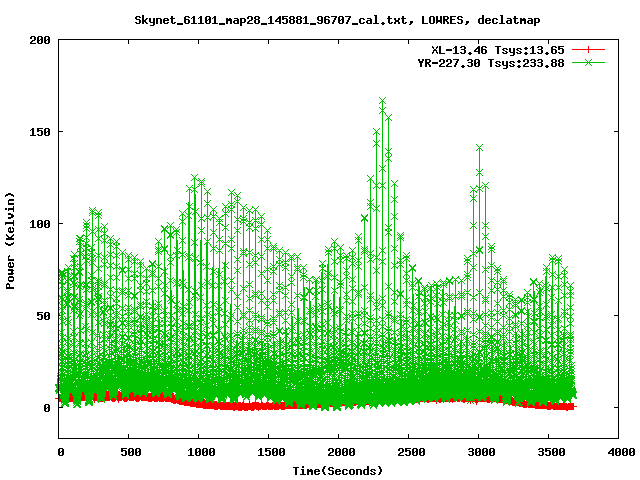
Task: Click the red XL legend line sample
Action: (590, 49)
